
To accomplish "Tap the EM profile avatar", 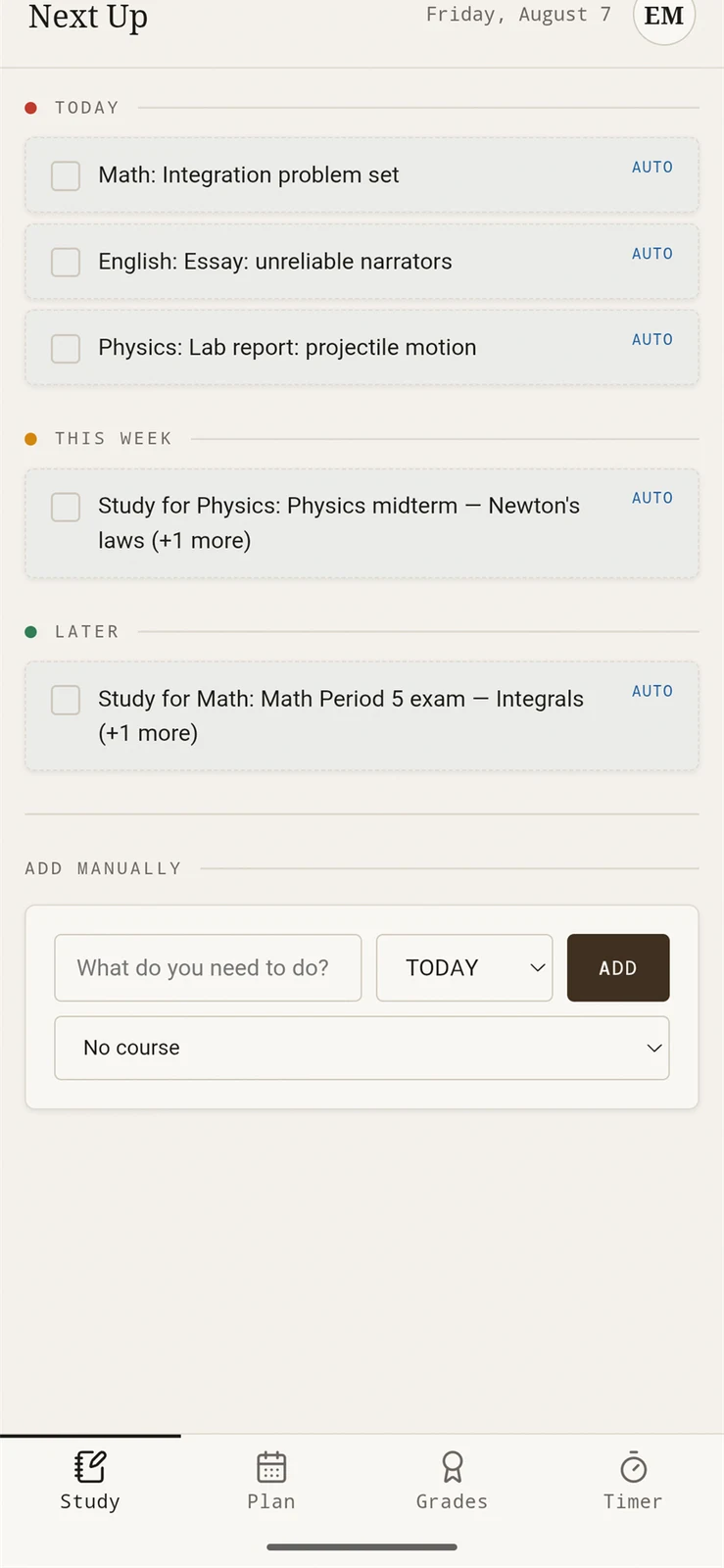I will [x=664, y=16].
